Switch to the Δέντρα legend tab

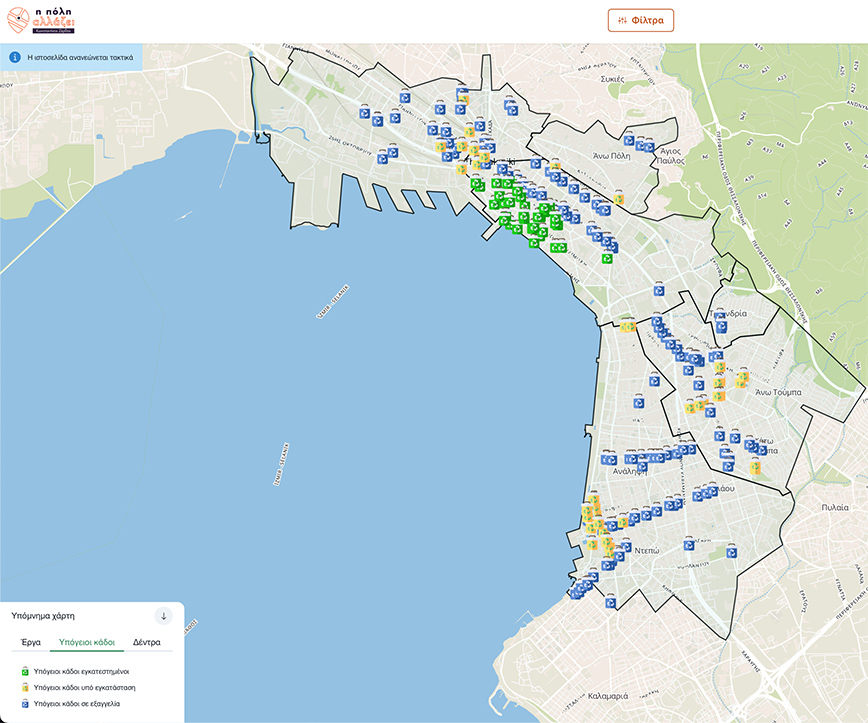pyautogui.click(x=147, y=642)
